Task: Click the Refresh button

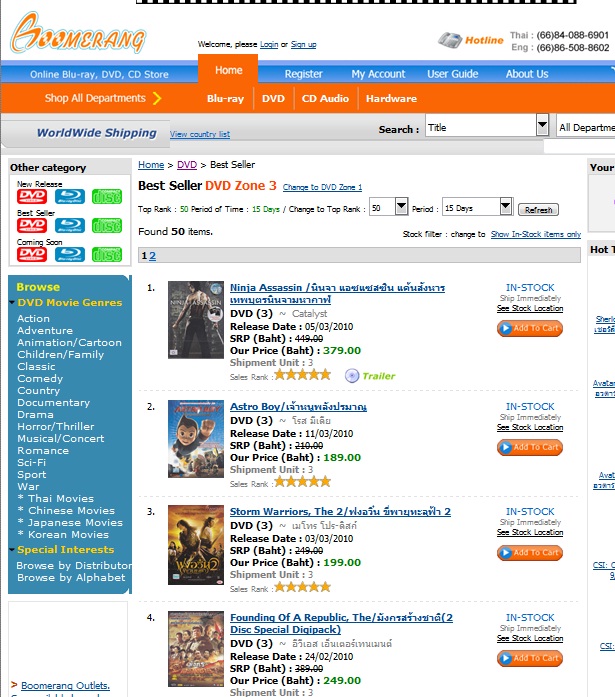Action: tap(538, 209)
